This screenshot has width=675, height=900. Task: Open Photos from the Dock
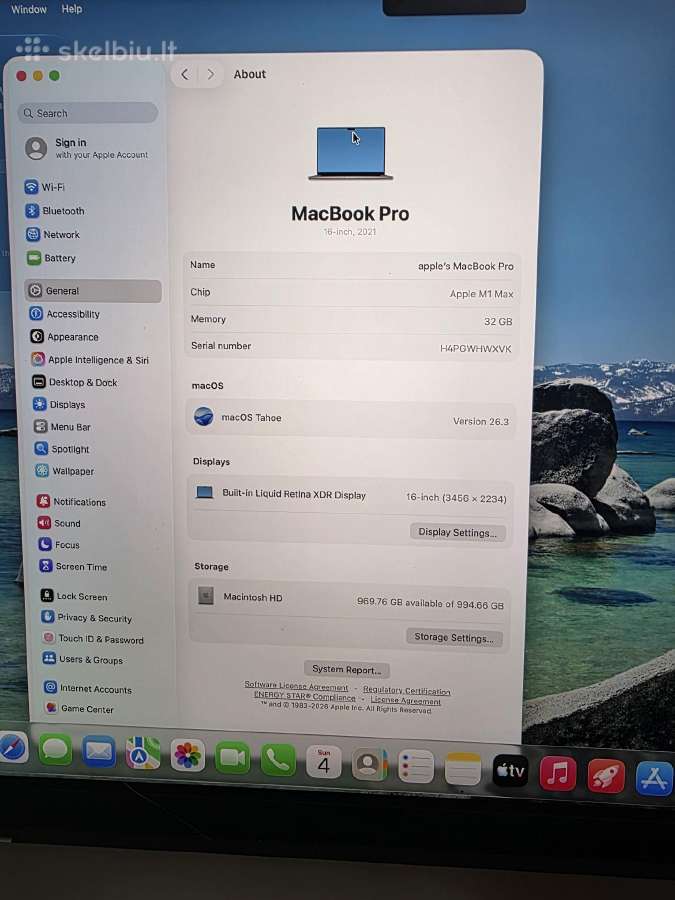click(x=188, y=755)
